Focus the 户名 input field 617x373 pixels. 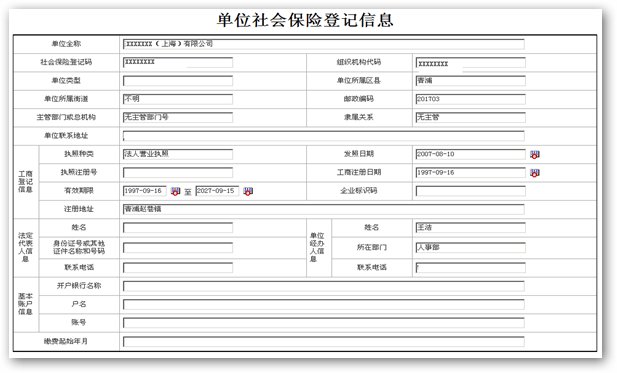click(x=323, y=305)
